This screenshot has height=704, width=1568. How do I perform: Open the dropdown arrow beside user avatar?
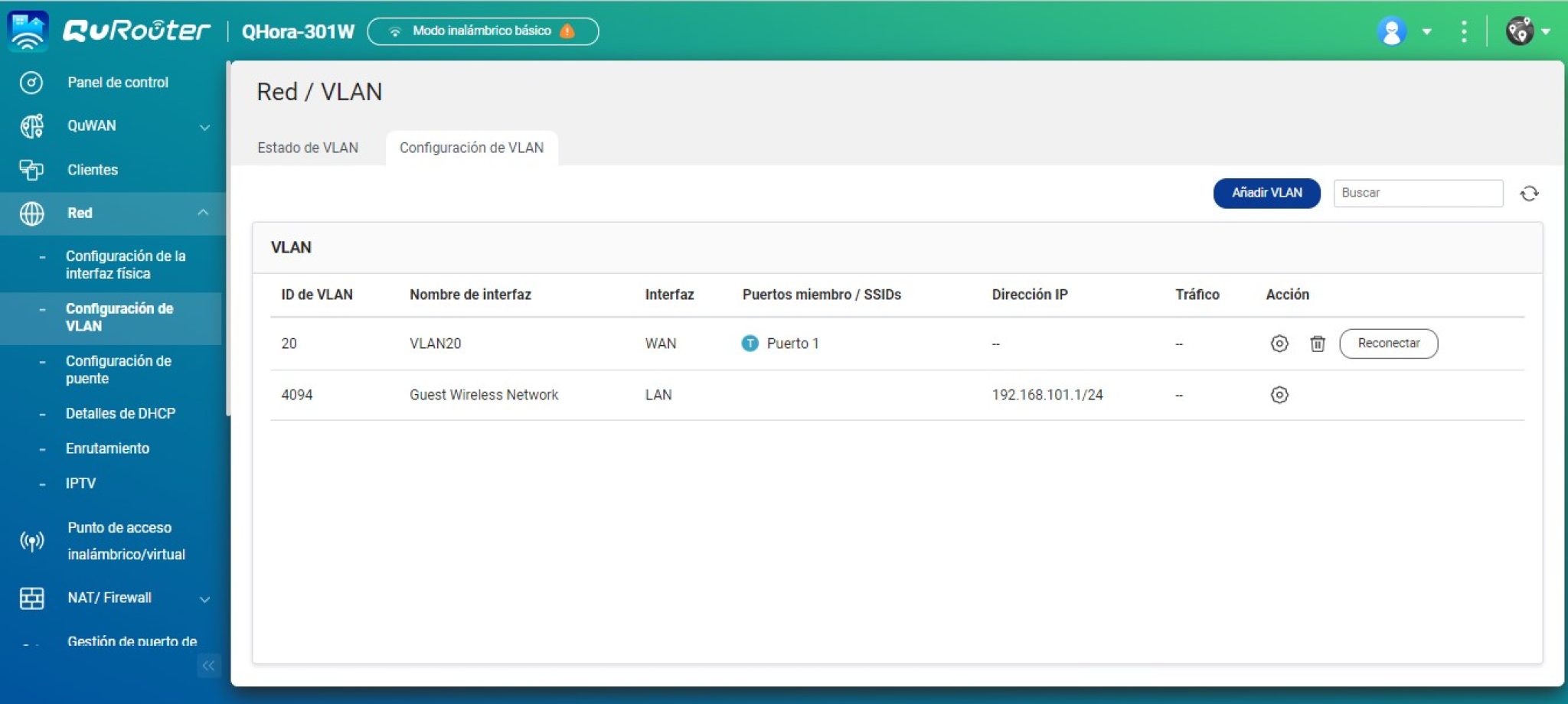pyautogui.click(x=1426, y=31)
